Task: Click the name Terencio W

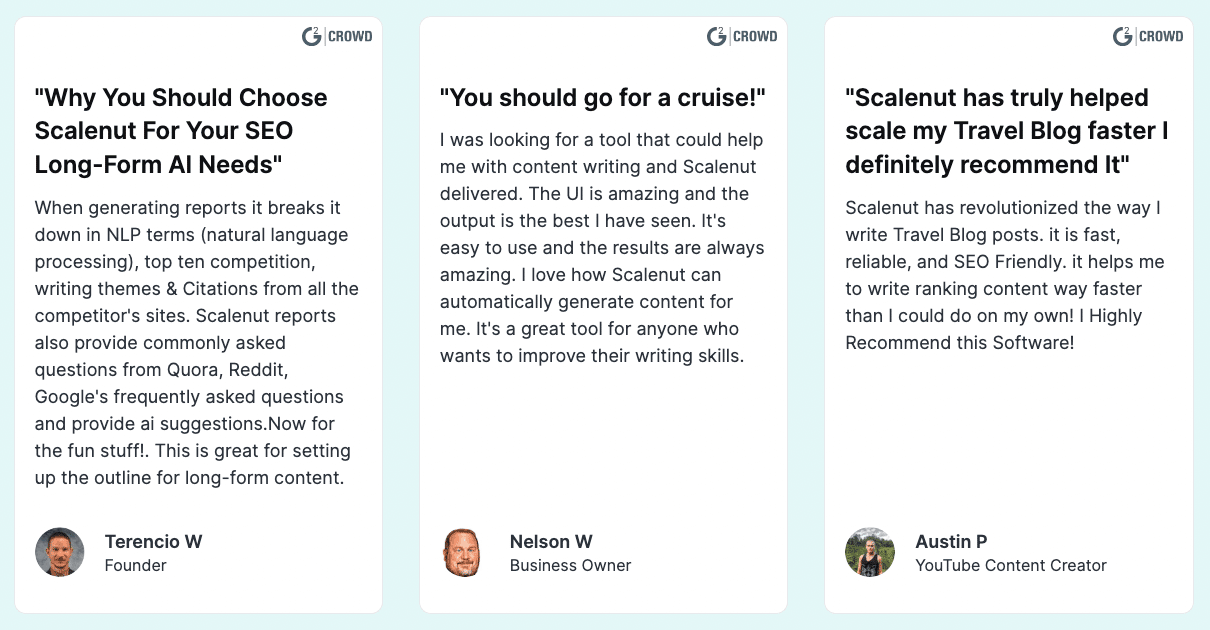Action: [x=153, y=542]
